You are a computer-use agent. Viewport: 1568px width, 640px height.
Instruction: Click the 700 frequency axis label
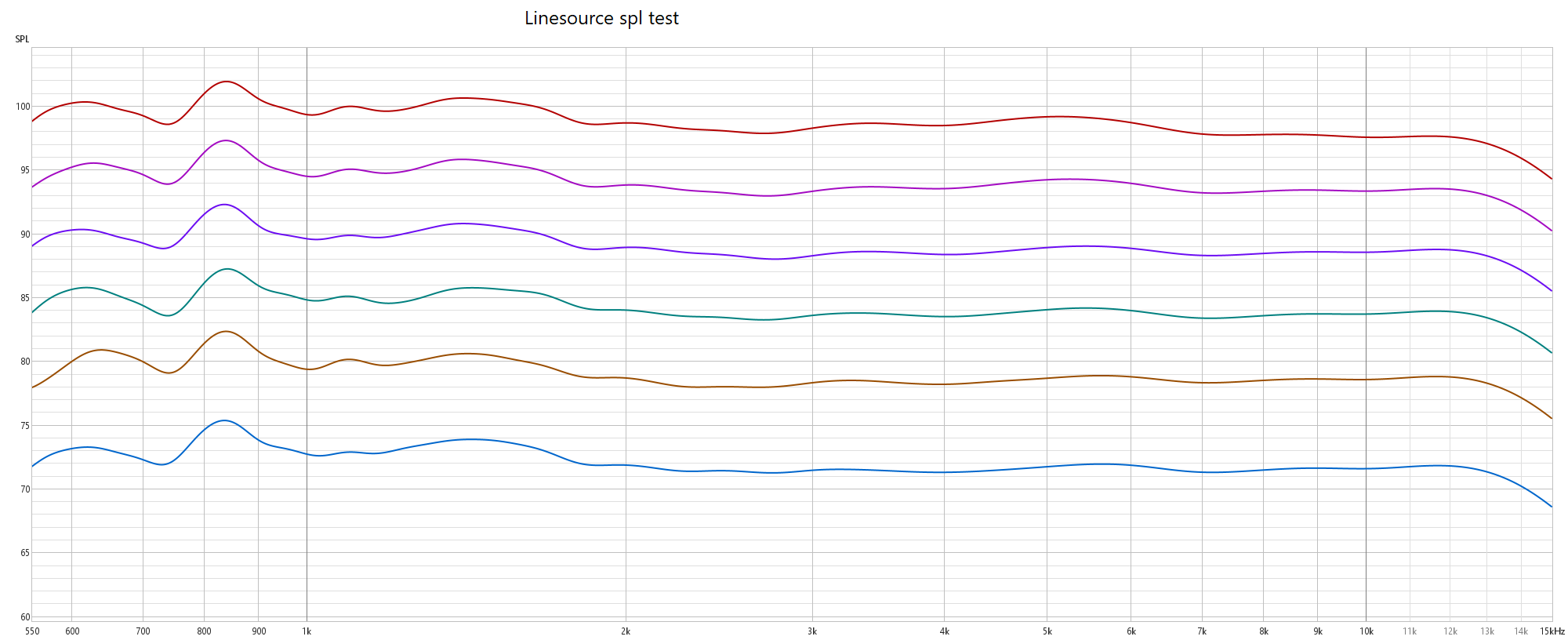[143, 631]
